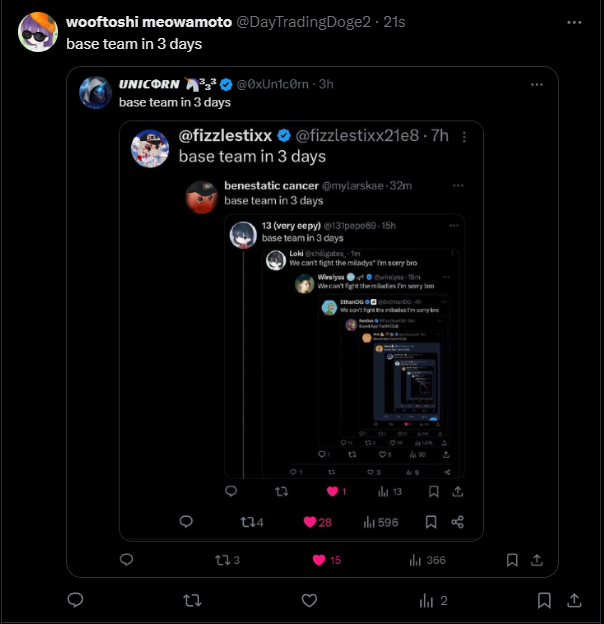Bookmark the outermost wooftoshi tweet
The image size is (604, 624).
(x=543, y=600)
